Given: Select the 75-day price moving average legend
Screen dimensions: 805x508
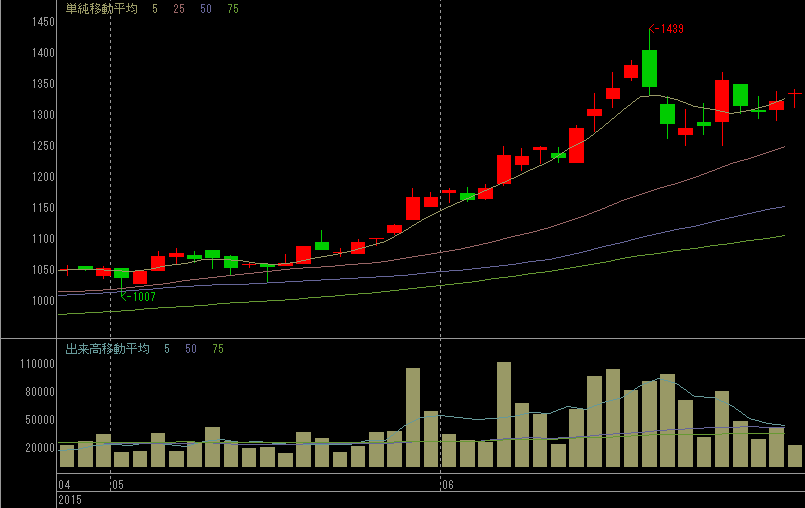Looking at the screenshot, I should [233, 9].
